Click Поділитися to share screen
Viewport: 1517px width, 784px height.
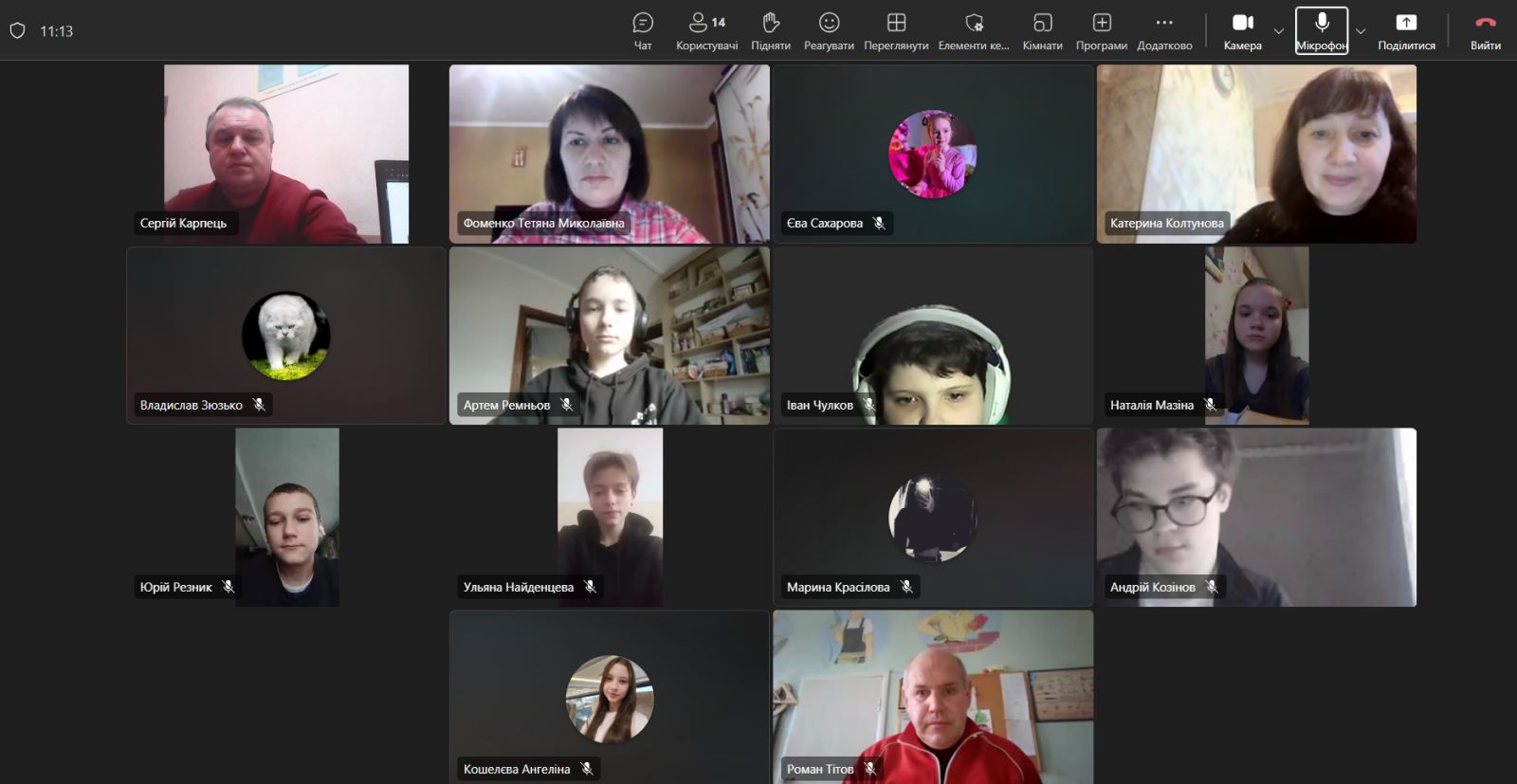1406,30
